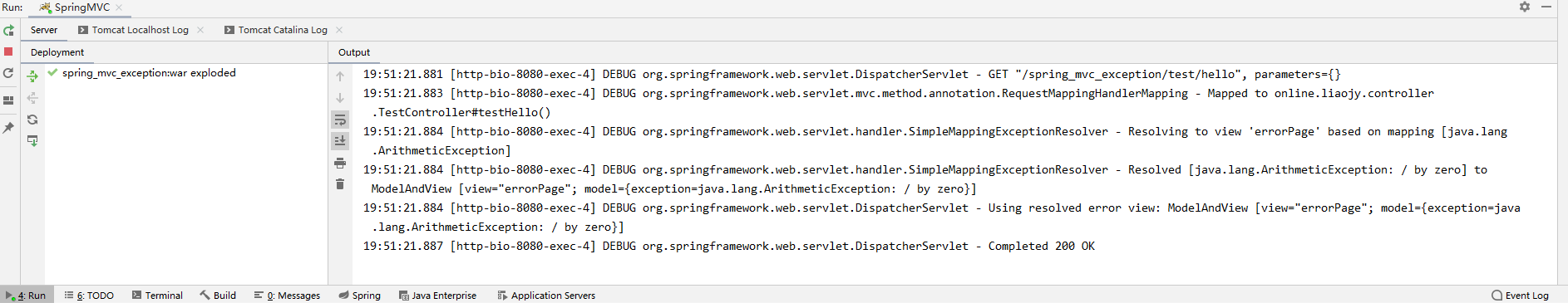Open Application Servers tool window
1568x303 pixels.
coord(546,296)
